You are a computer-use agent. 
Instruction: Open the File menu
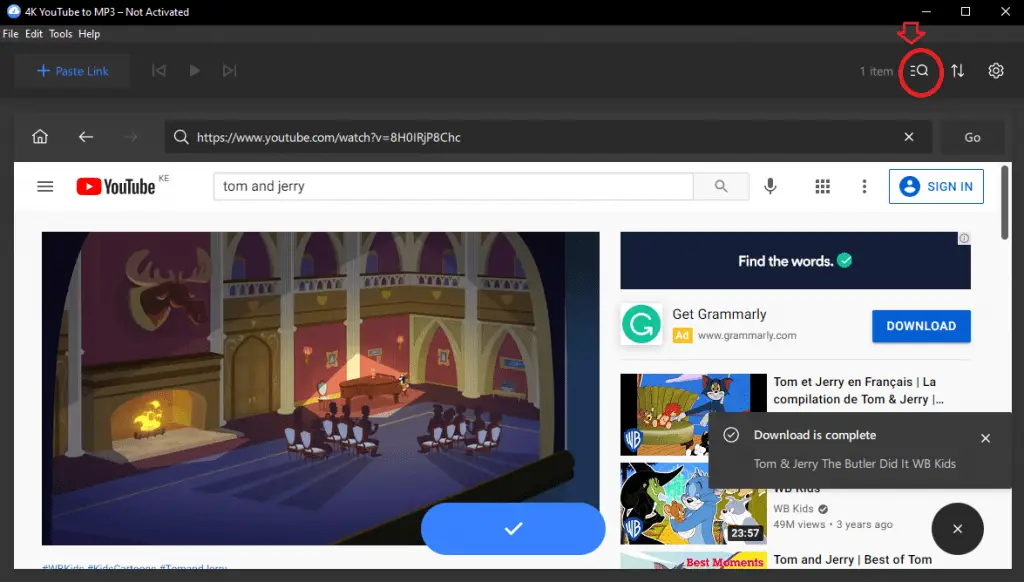(10, 34)
